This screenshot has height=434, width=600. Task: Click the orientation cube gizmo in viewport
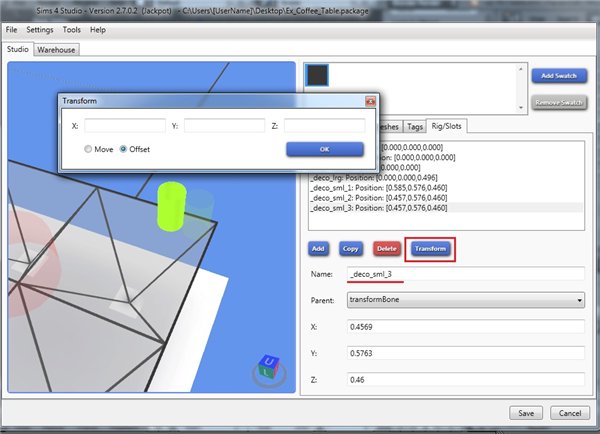pyautogui.click(x=267, y=365)
